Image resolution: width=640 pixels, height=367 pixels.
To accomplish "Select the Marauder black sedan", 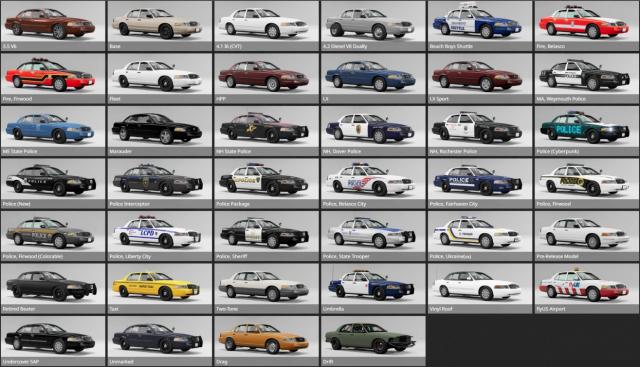I will [x=159, y=131].
